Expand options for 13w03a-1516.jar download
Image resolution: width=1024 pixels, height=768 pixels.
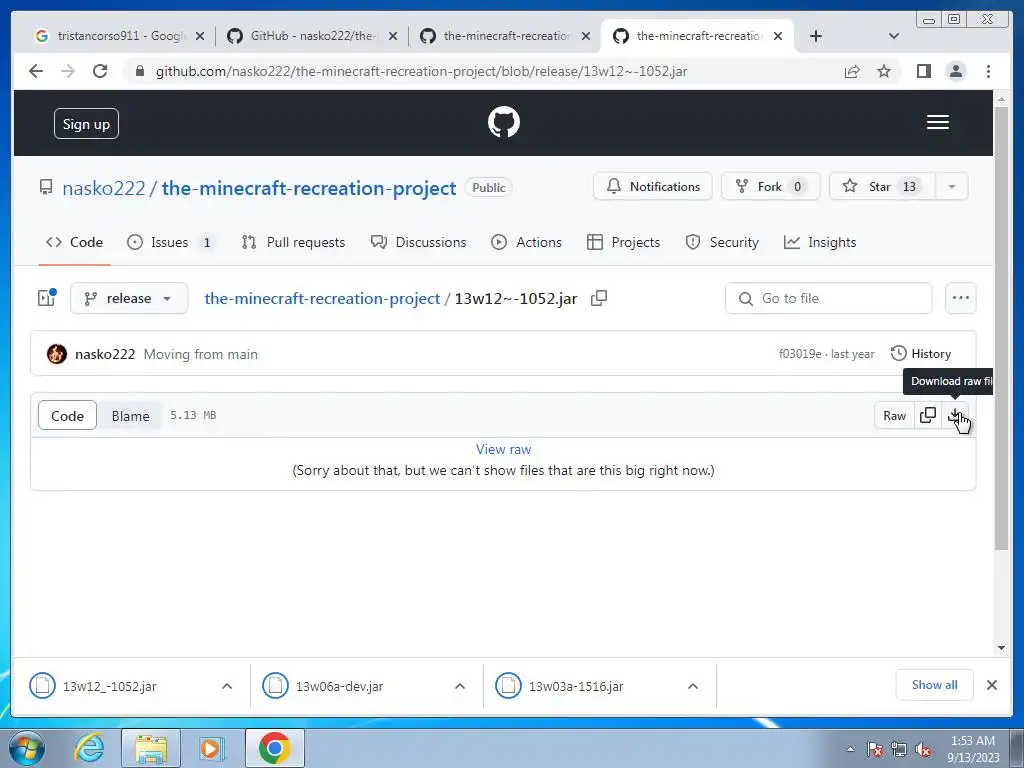pyautogui.click(x=693, y=686)
